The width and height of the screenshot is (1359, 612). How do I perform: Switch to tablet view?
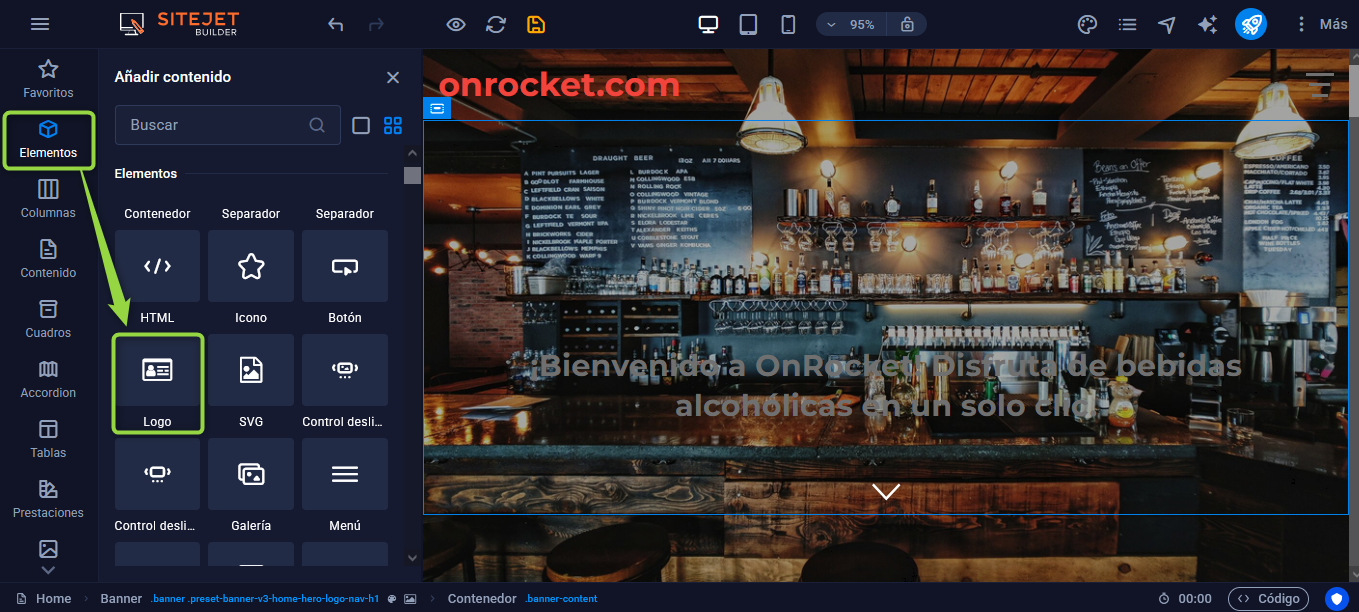pos(748,24)
